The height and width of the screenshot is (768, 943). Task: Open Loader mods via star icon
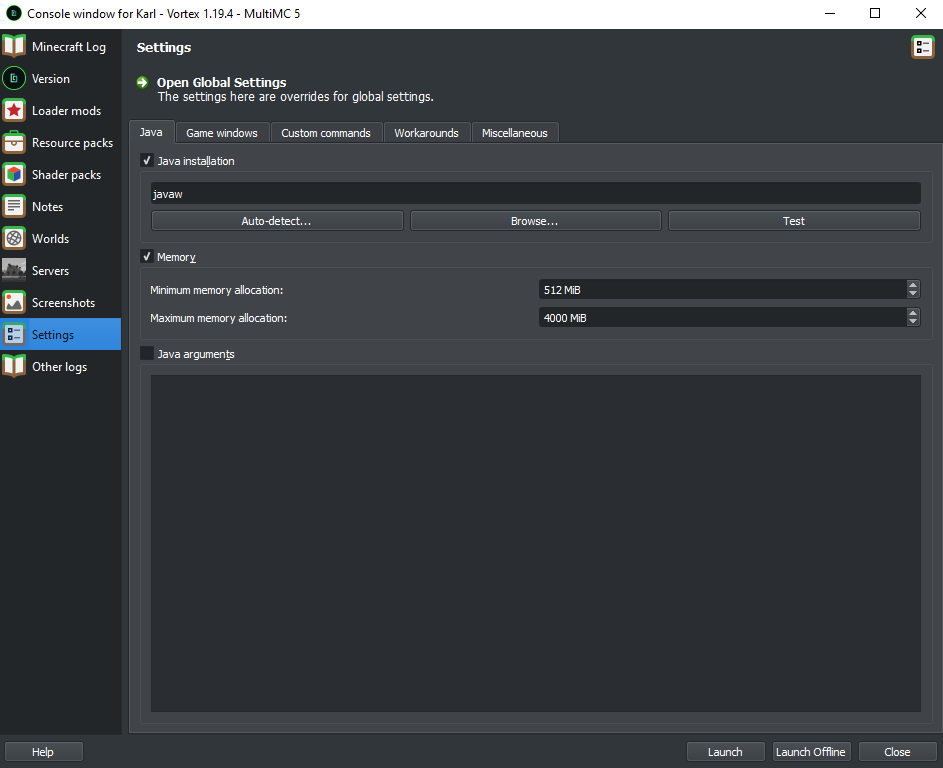14,110
